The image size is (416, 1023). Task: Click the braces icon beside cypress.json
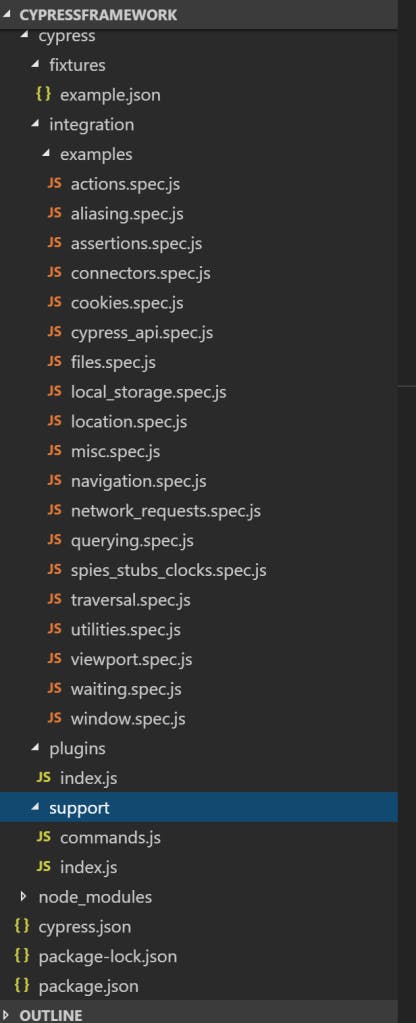point(22,926)
